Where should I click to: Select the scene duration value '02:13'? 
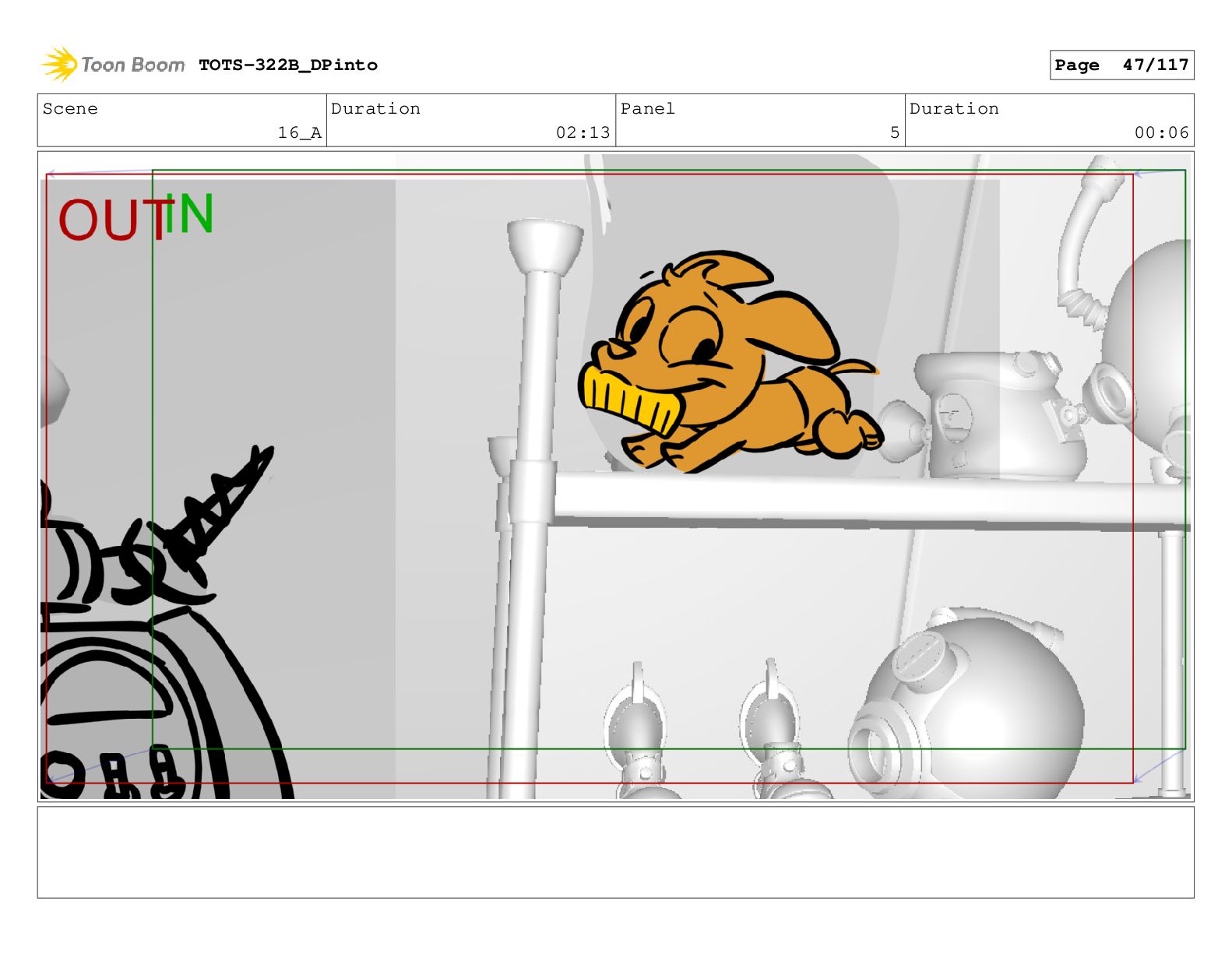tap(583, 133)
